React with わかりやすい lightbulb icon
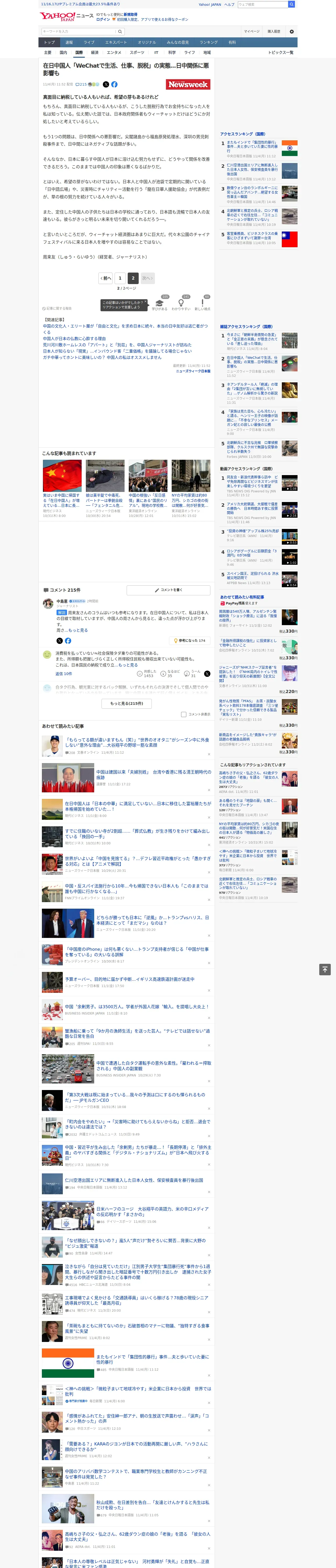 [181, 303]
